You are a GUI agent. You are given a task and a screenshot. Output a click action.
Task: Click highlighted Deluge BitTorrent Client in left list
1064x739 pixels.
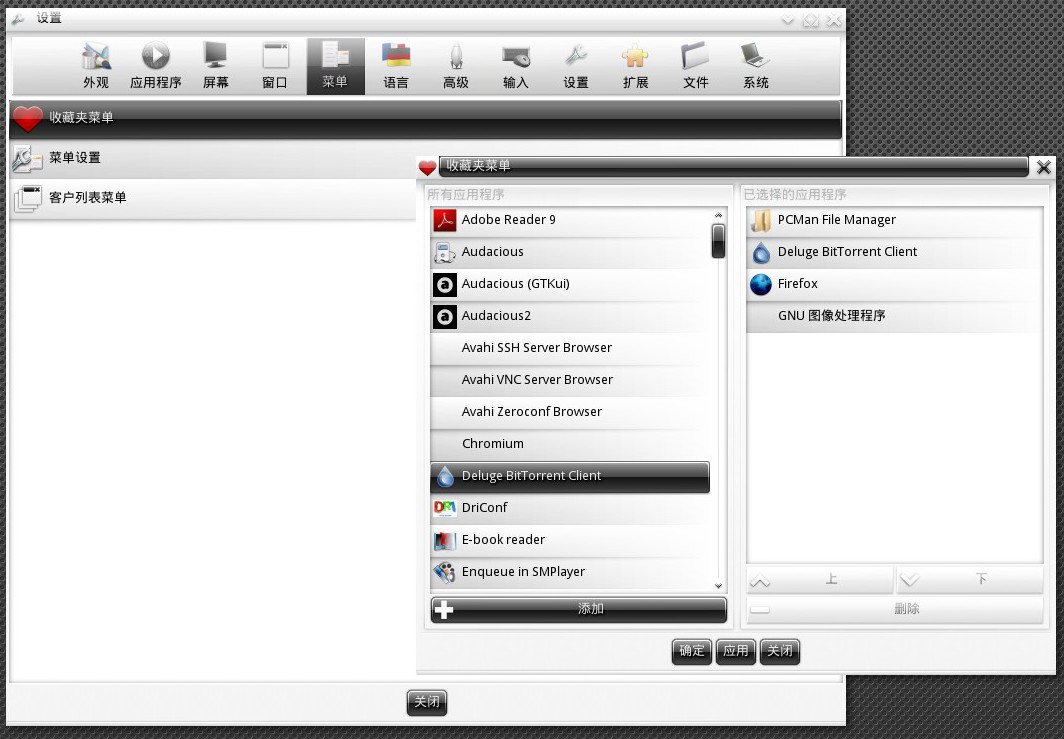tap(570, 476)
